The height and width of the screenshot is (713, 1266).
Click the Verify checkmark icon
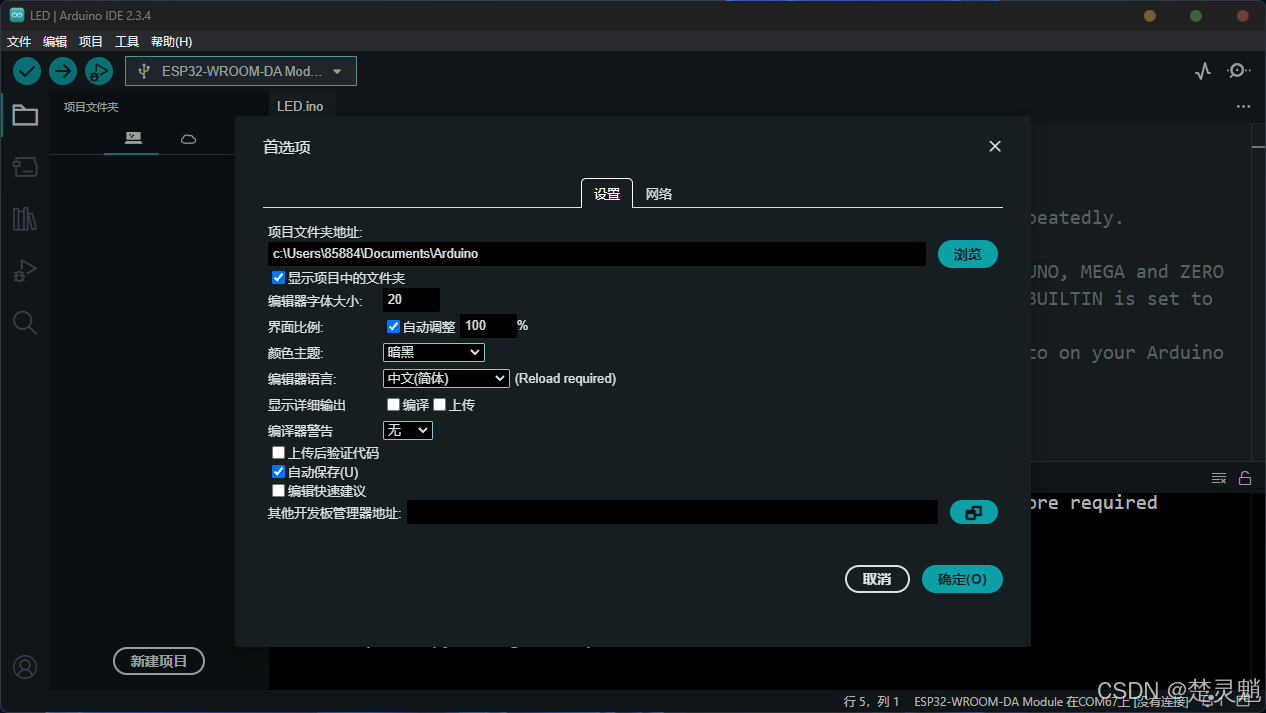point(27,71)
